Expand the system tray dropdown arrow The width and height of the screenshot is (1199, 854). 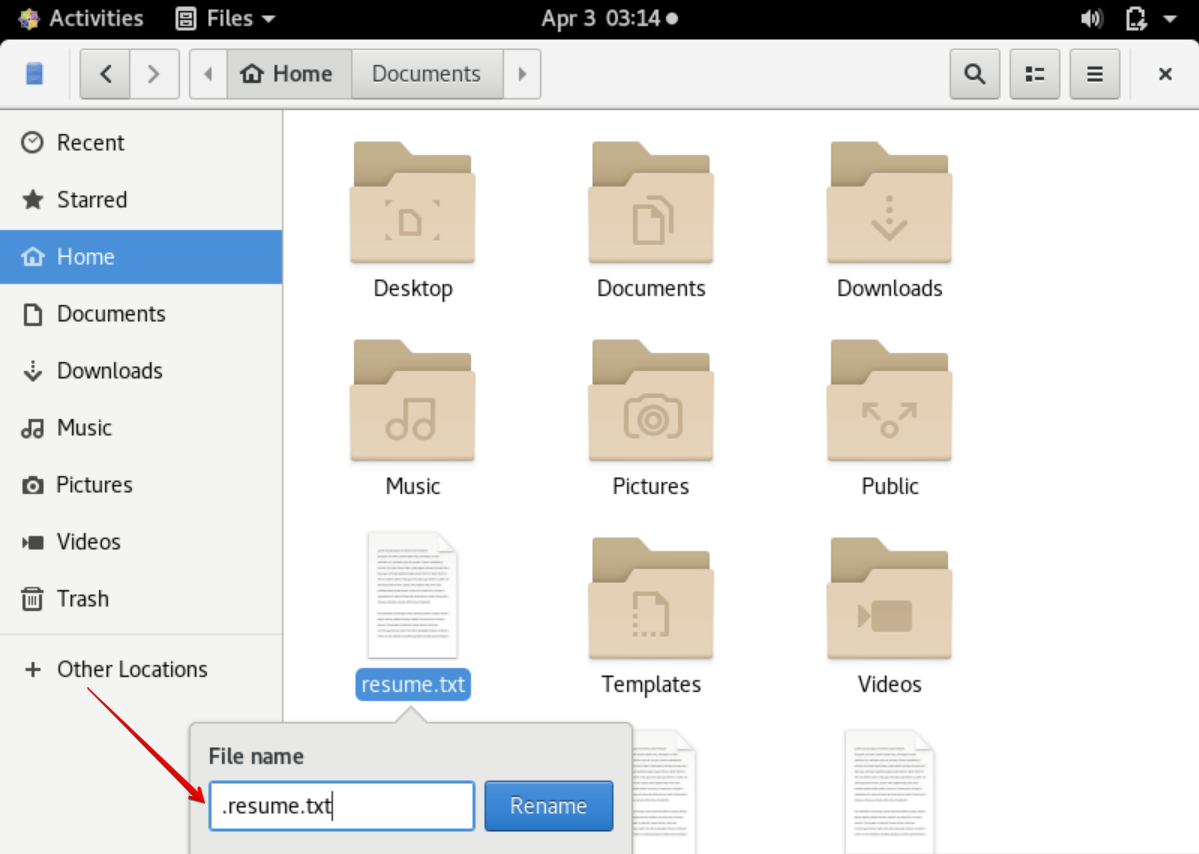coord(1170,18)
